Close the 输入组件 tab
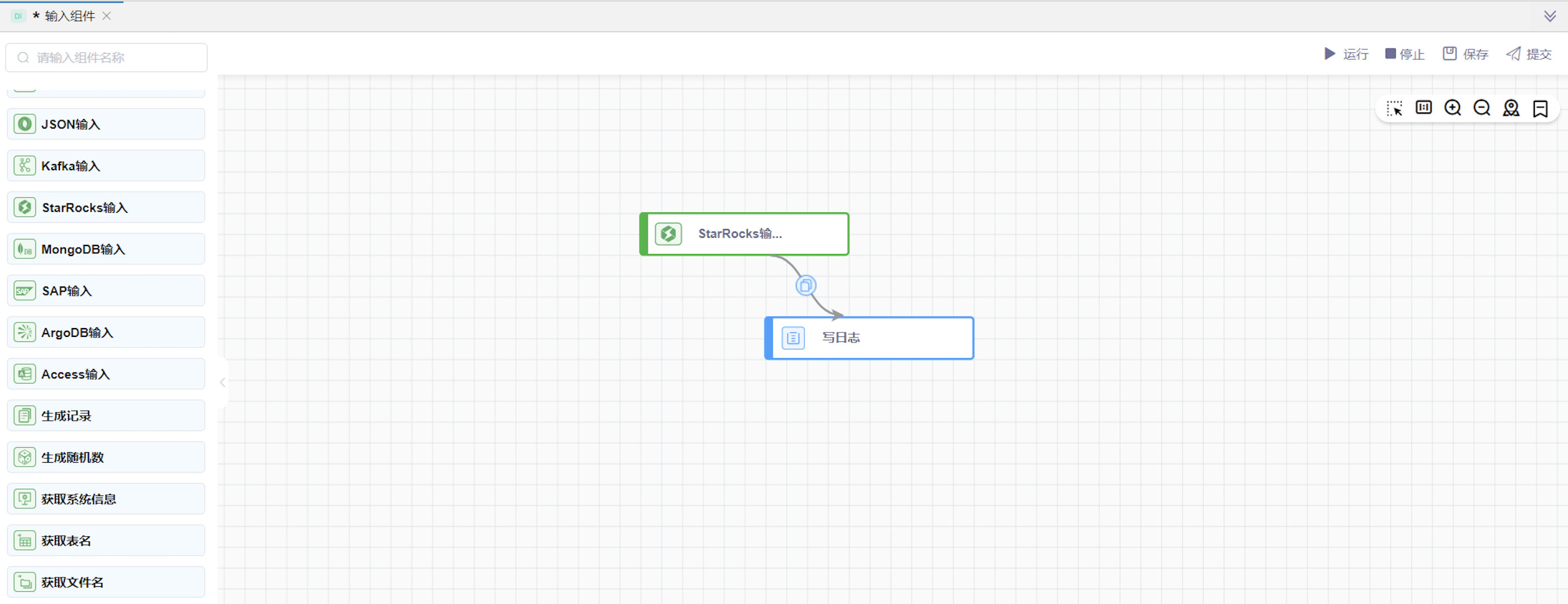 (106, 16)
